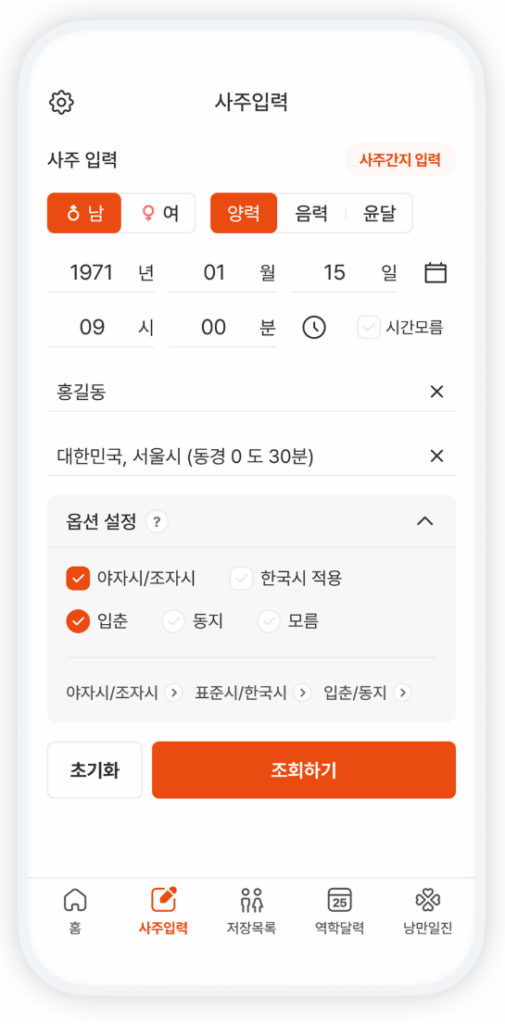Expand the 표준시/한국시 info chevron
This screenshot has width=505, height=1024.
[x=302, y=692]
